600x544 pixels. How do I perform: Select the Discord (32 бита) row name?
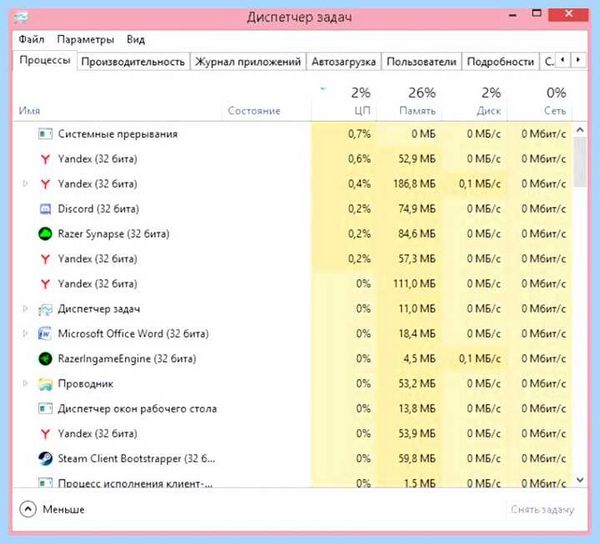[98, 209]
